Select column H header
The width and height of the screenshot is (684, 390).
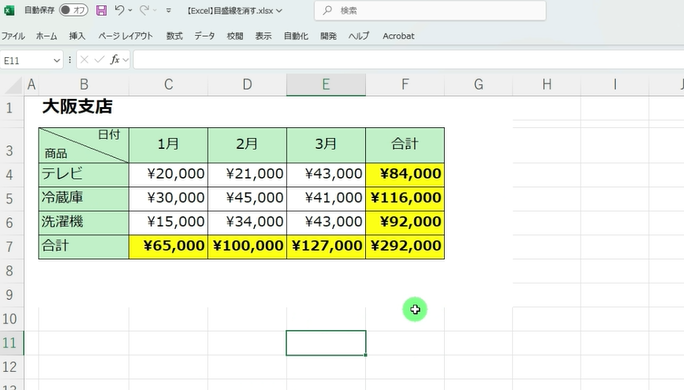[547, 84]
